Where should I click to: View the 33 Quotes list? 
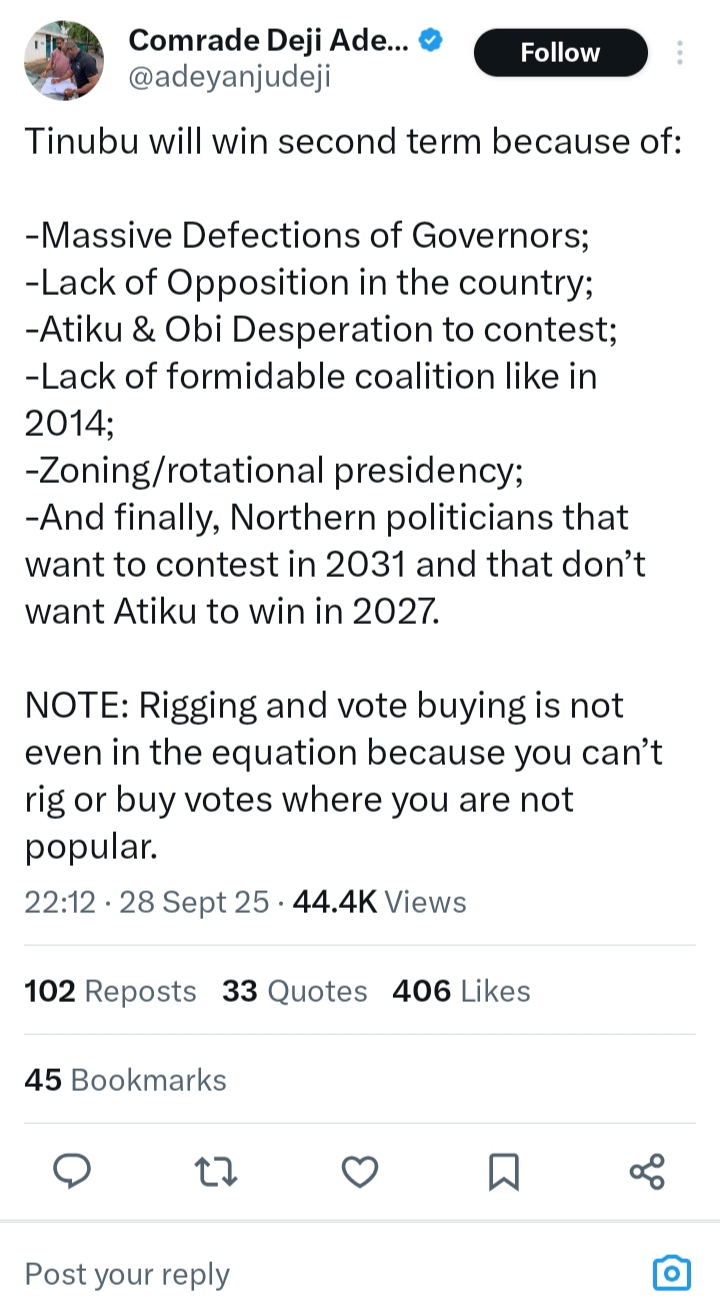295,991
